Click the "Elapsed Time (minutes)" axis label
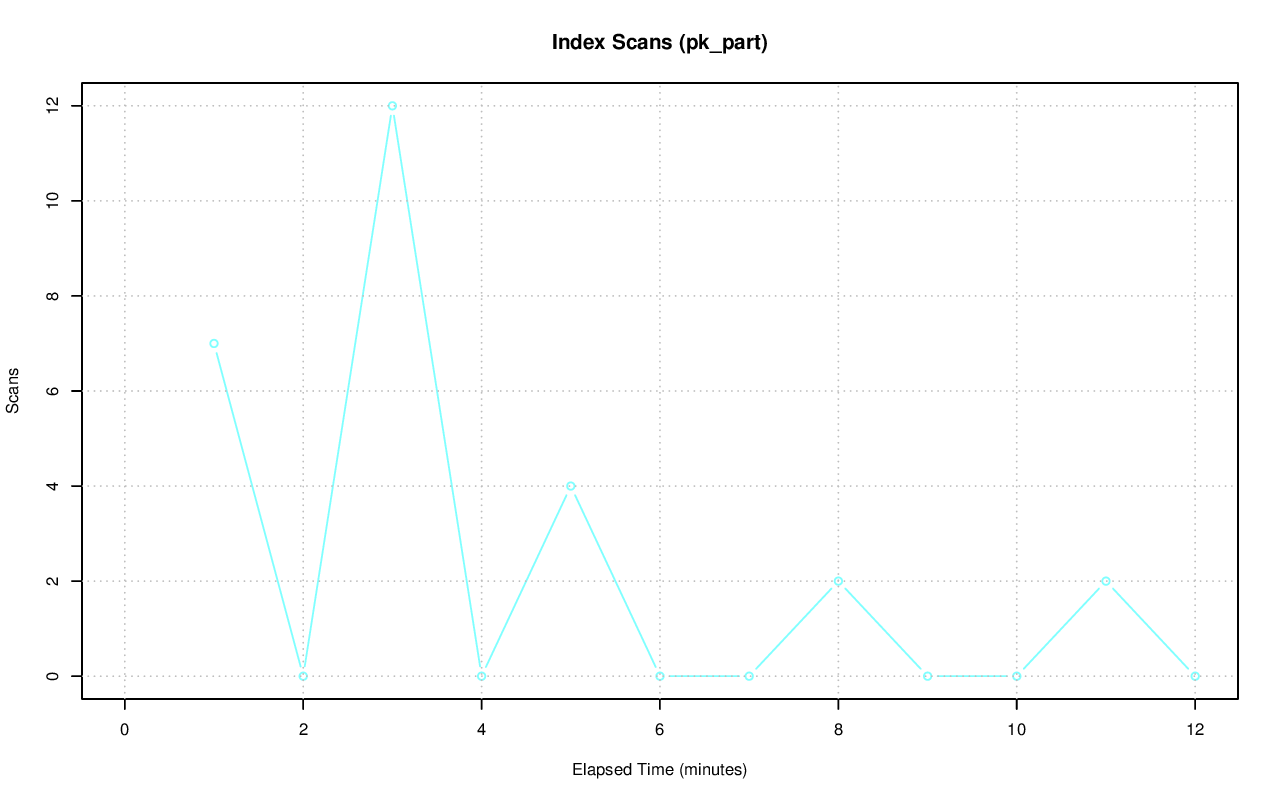Image resolution: width=1280 pixels, height=801 pixels. [x=659, y=770]
